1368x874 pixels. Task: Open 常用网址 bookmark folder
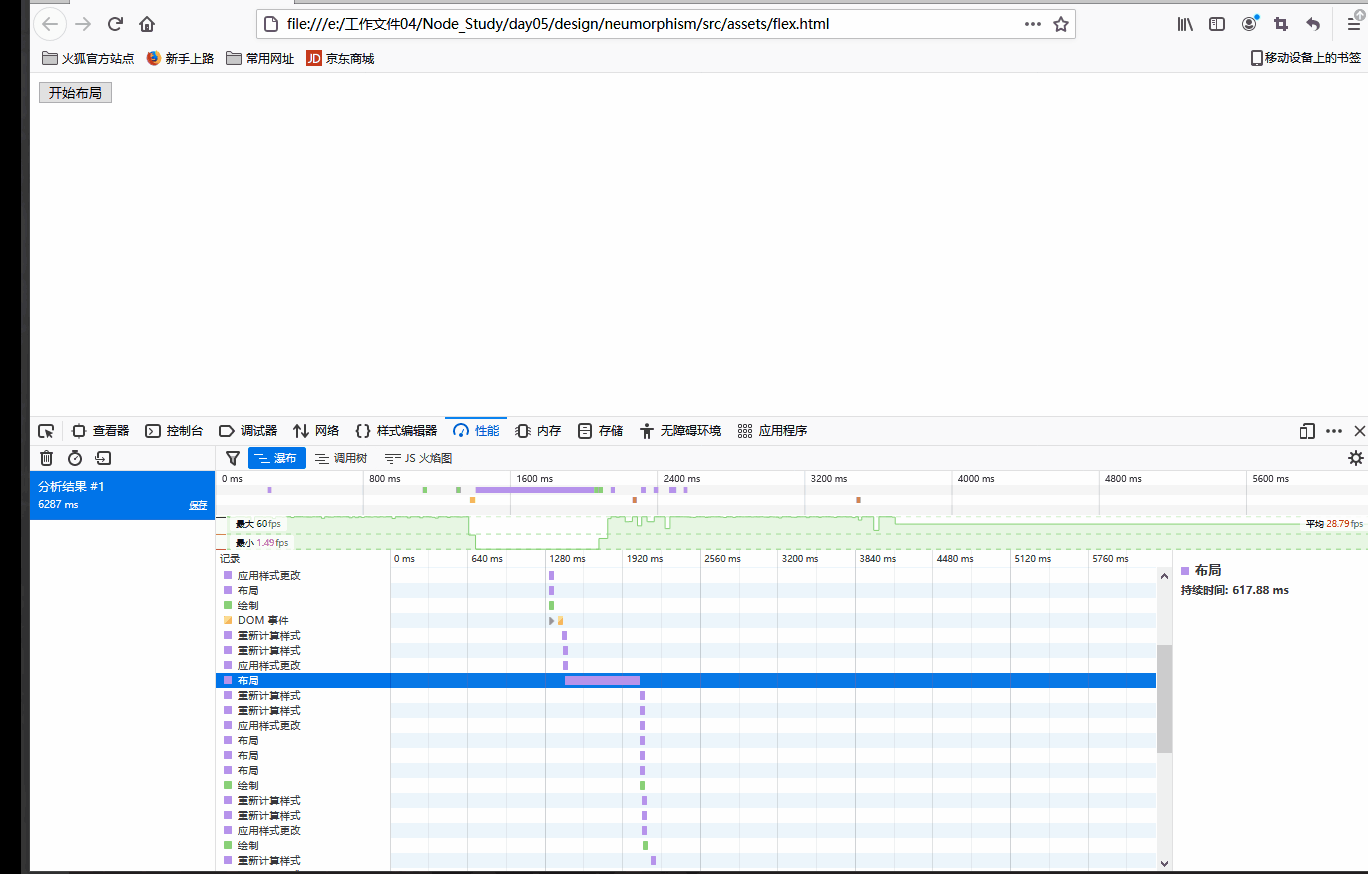(x=260, y=59)
